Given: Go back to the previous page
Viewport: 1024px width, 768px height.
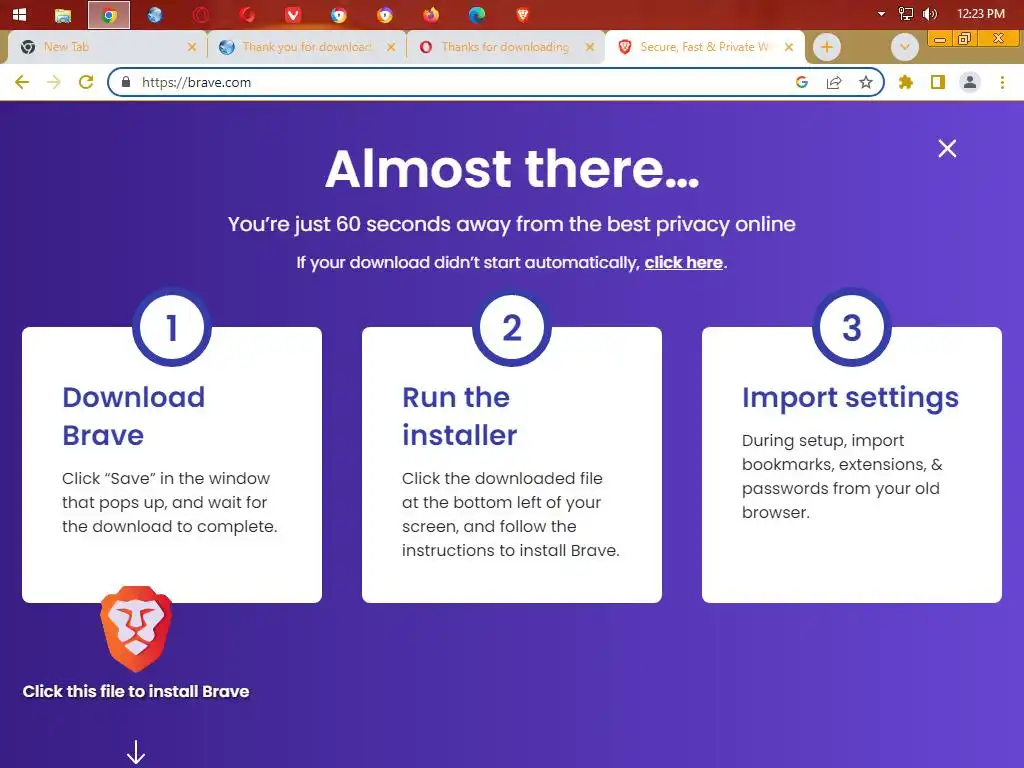Looking at the screenshot, I should click(x=22, y=82).
